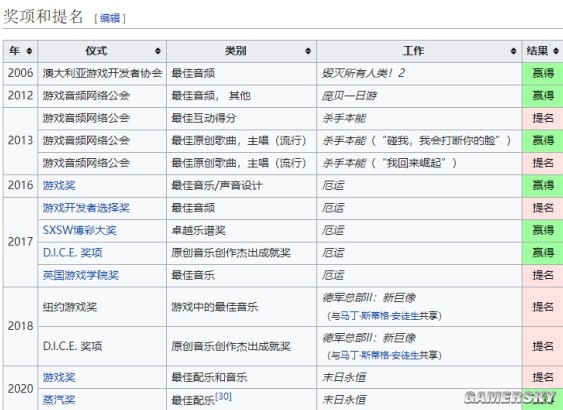Open the 蒸汽奖 link
This screenshot has height=410, width=563.
(59, 400)
